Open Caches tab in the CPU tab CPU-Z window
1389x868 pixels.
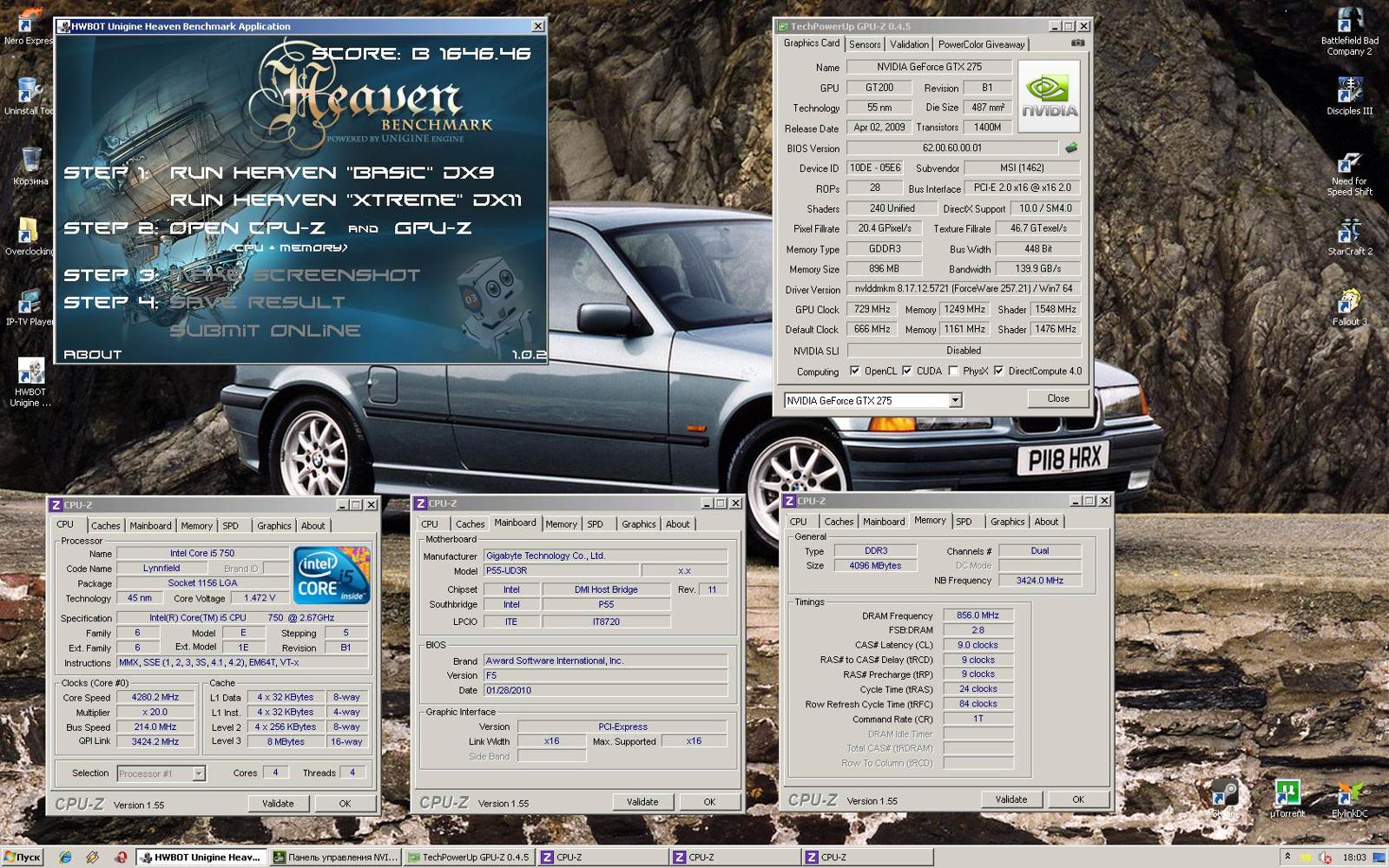click(x=106, y=526)
